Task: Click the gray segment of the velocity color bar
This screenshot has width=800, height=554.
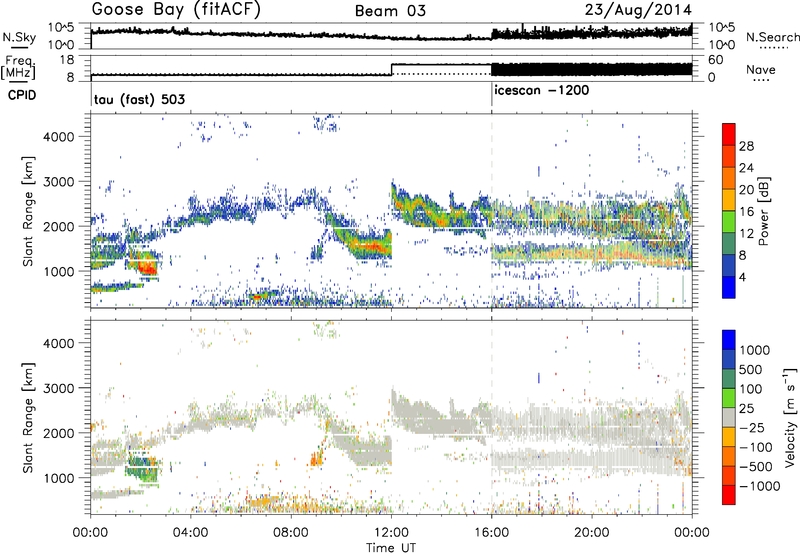Action: click(x=729, y=418)
